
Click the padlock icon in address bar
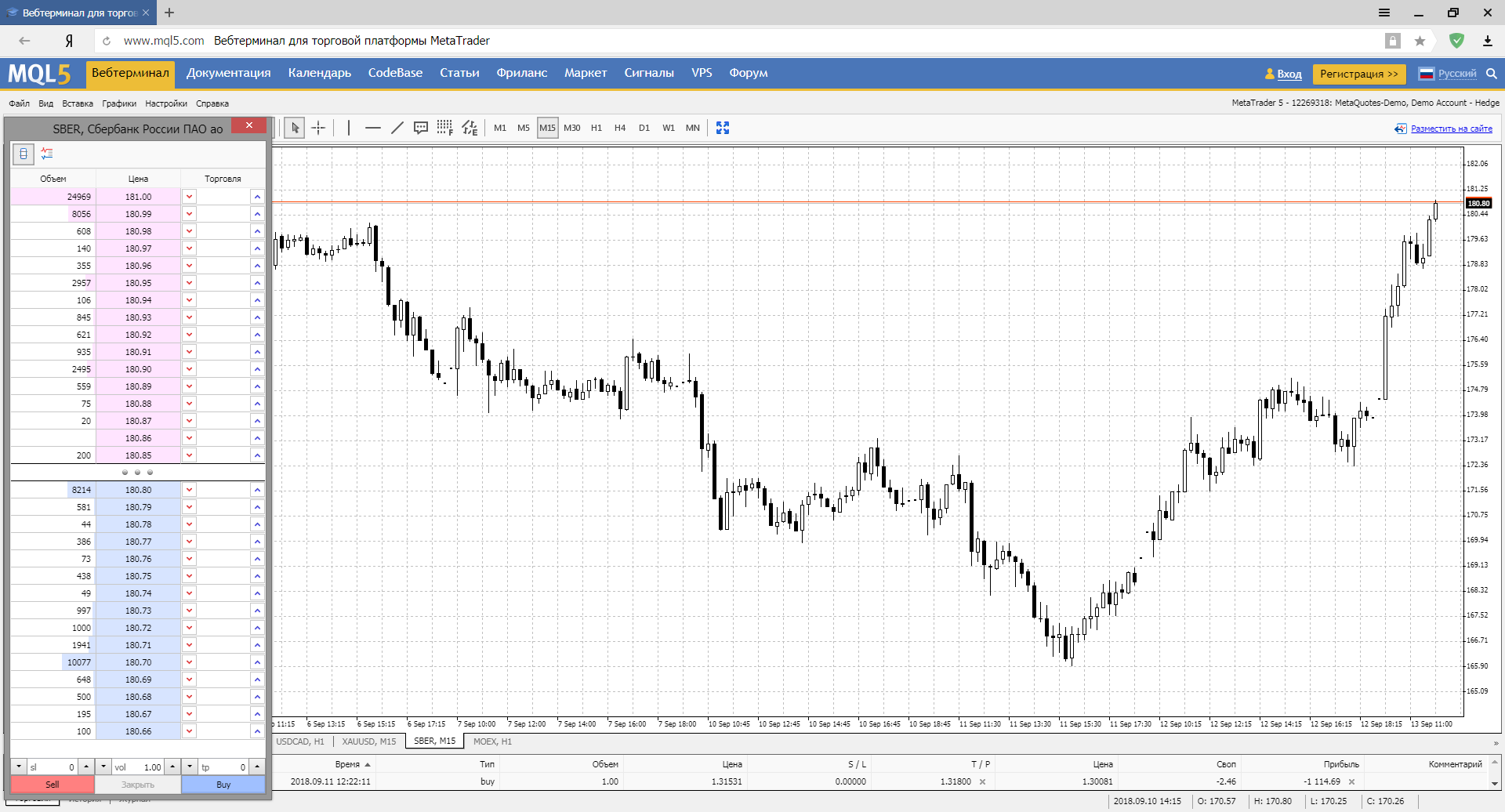[1393, 41]
